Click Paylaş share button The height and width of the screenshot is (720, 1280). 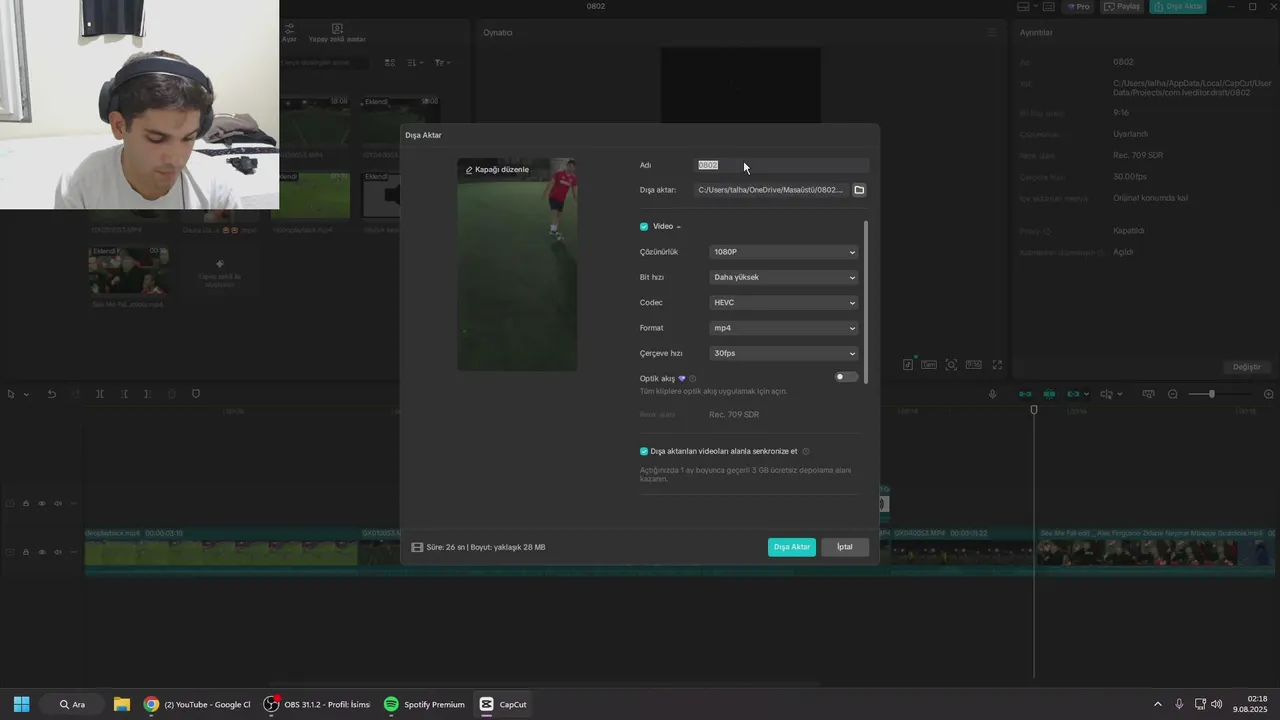click(1122, 6)
